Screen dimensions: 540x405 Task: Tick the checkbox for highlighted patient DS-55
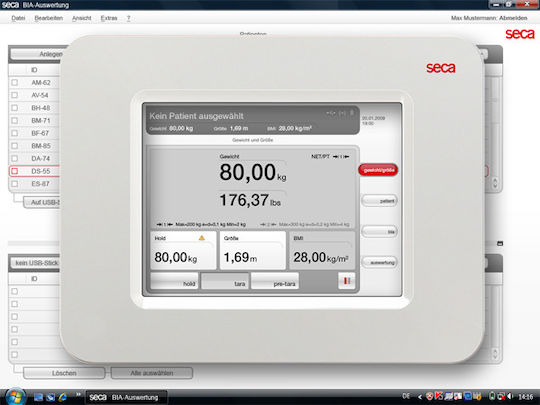pyautogui.click(x=14, y=171)
